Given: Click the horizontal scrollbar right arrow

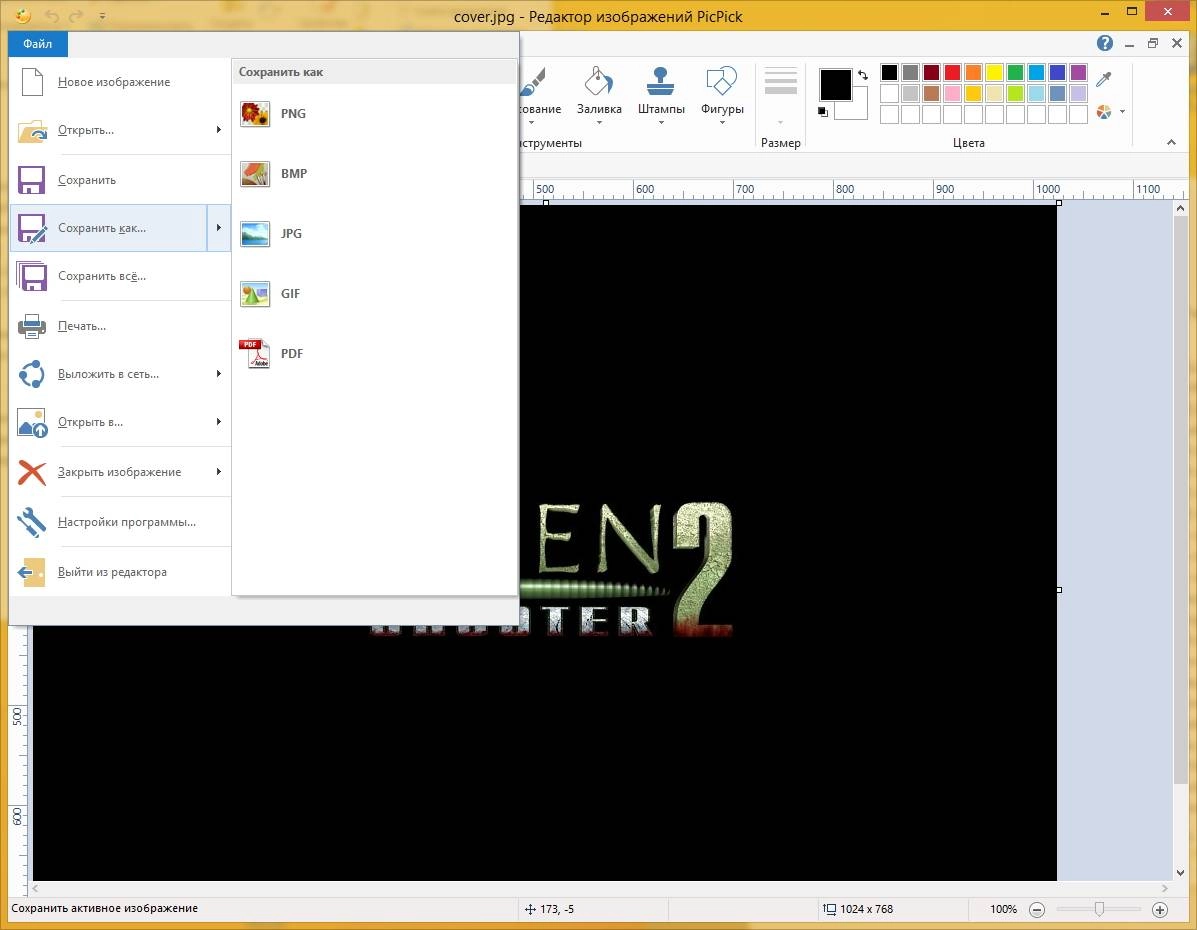Looking at the screenshot, I should 1165,888.
